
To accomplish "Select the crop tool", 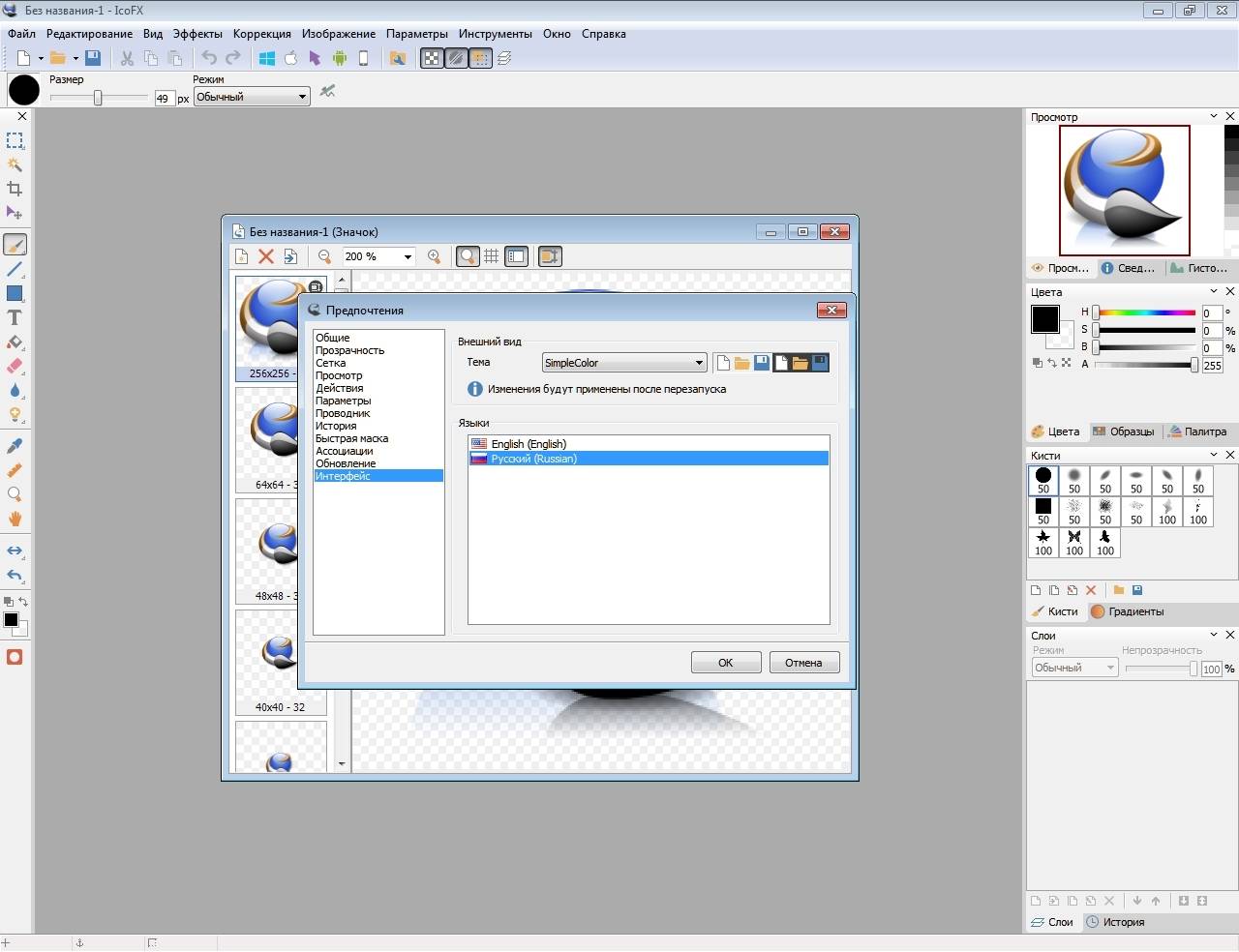I will (15, 189).
